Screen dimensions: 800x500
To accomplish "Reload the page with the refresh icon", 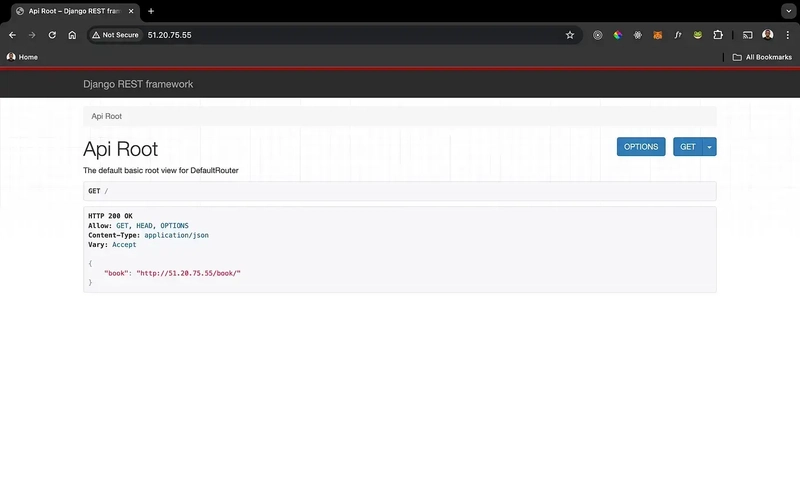I will click(52, 35).
